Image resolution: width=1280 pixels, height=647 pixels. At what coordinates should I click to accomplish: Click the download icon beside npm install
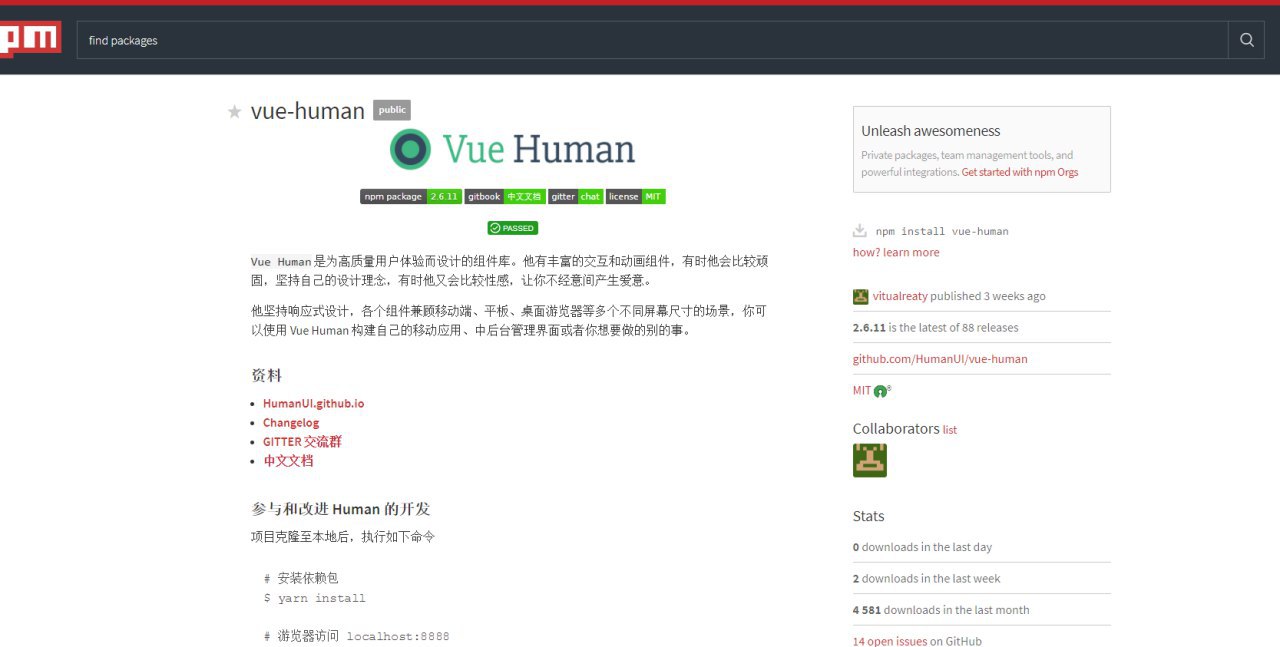859,230
